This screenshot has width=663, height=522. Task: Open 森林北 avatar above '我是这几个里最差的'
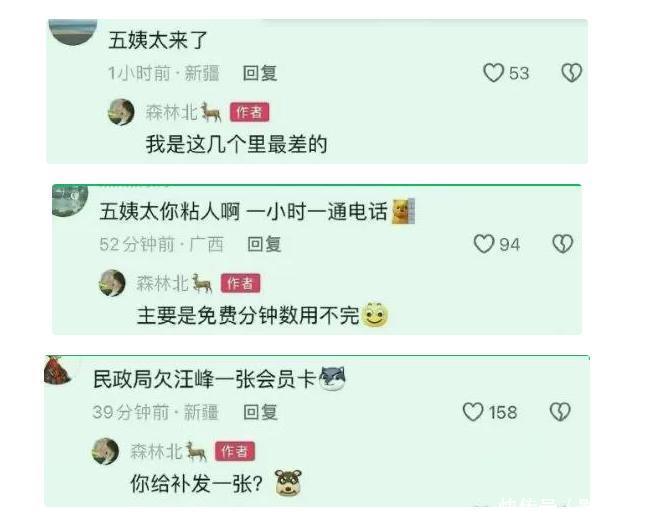click(x=121, y=112)
